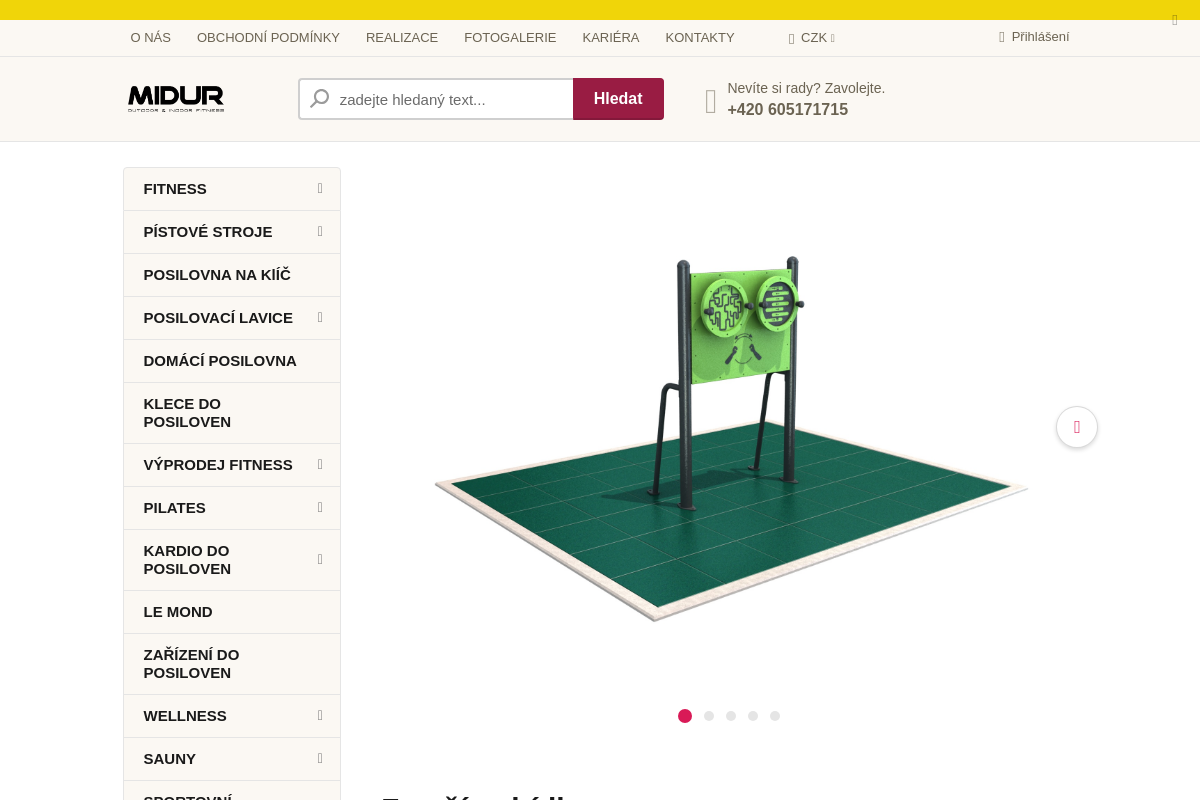
Task: Open the OBCHODNÍ PODMÍNKY menu item
Action: (268, 38)
